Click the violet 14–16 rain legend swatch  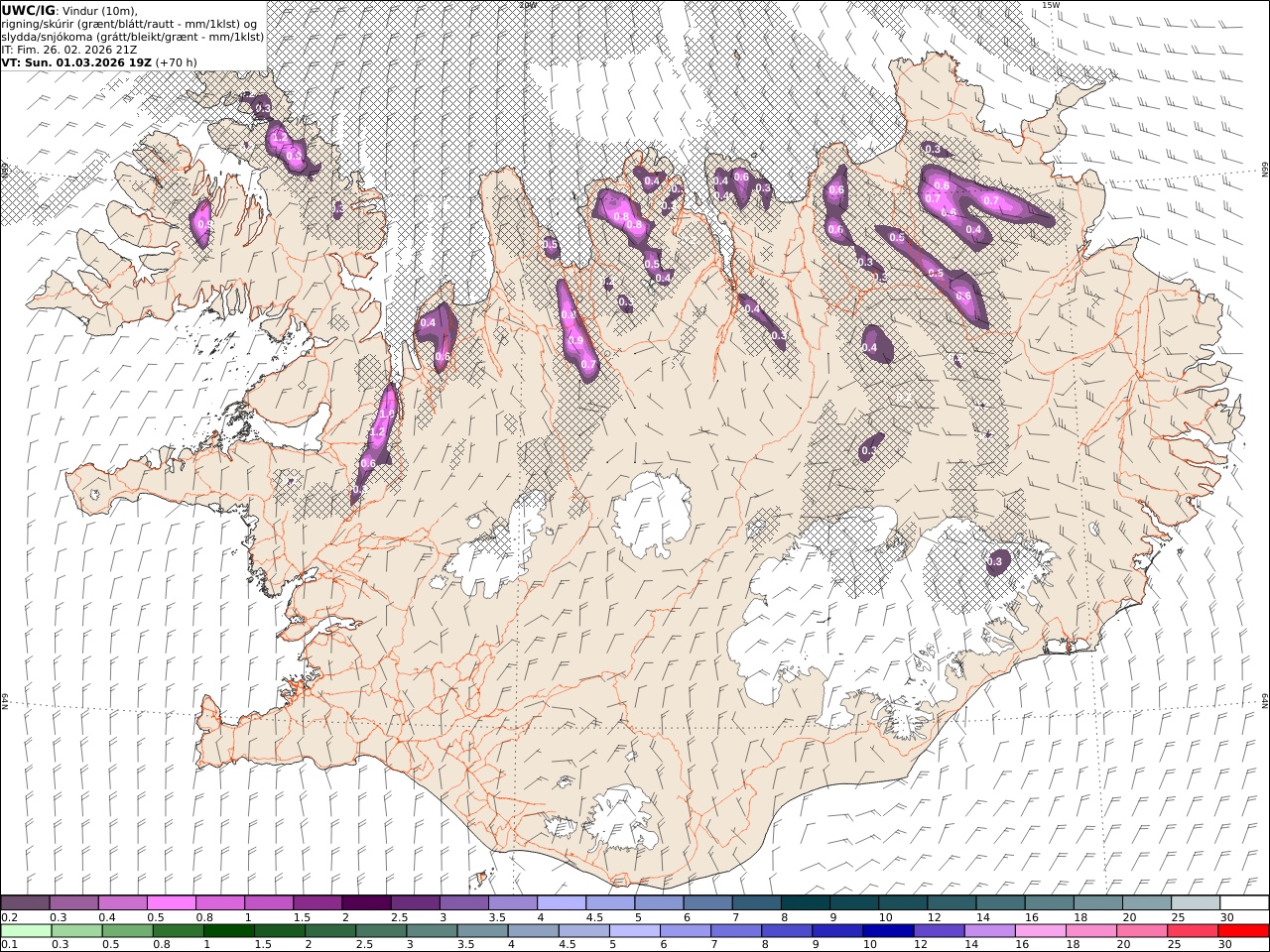click(x=989, y=931)
